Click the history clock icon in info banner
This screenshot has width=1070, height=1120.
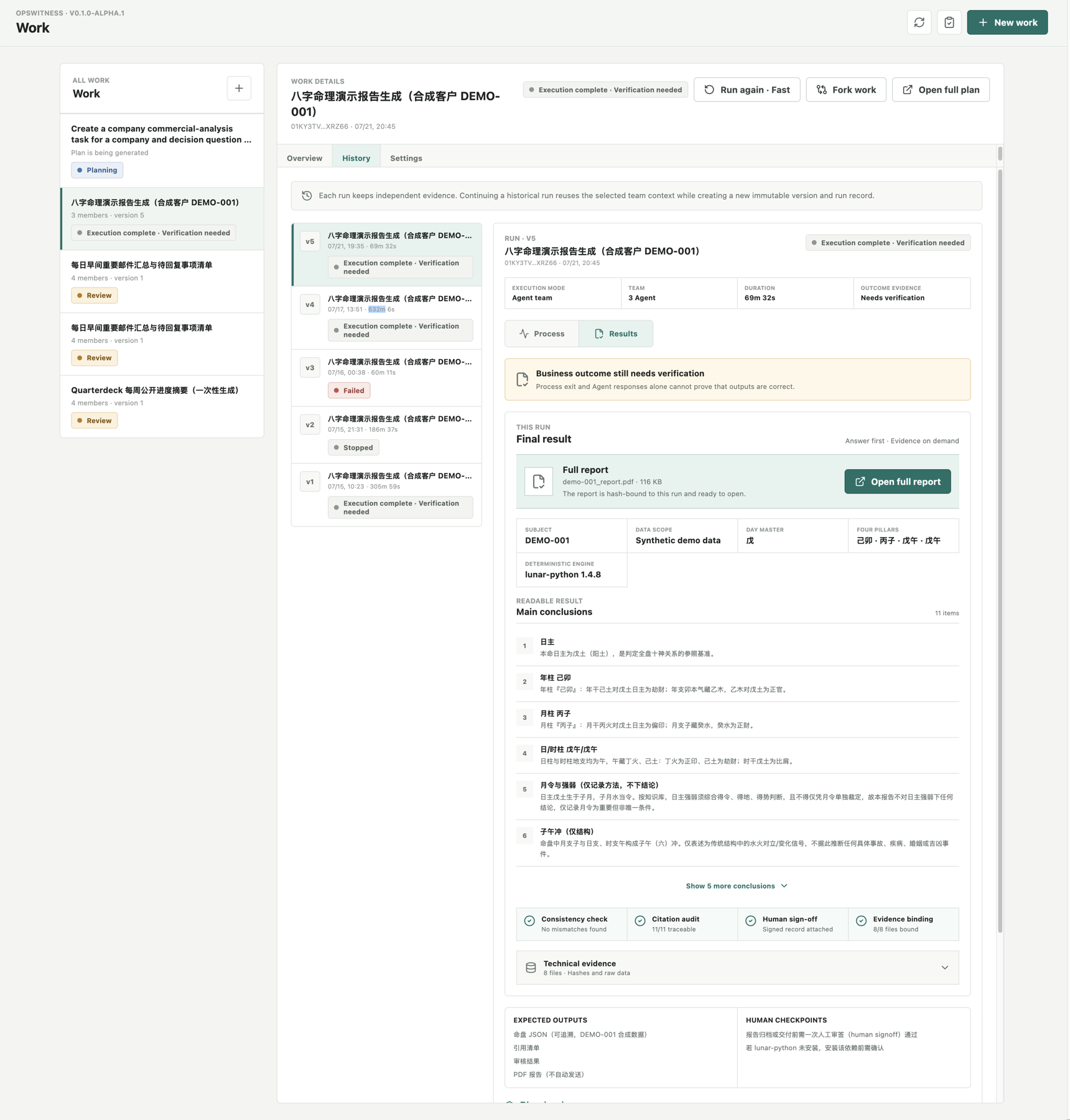pos(307,195)
